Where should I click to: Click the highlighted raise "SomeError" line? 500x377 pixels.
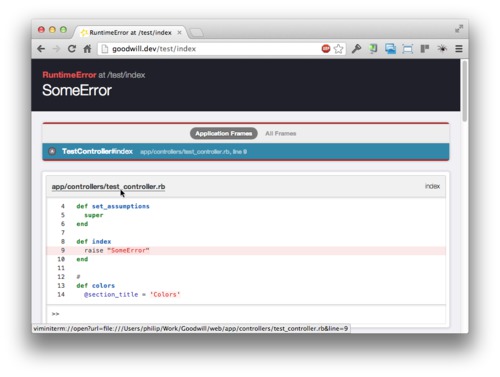pos(246,250)
